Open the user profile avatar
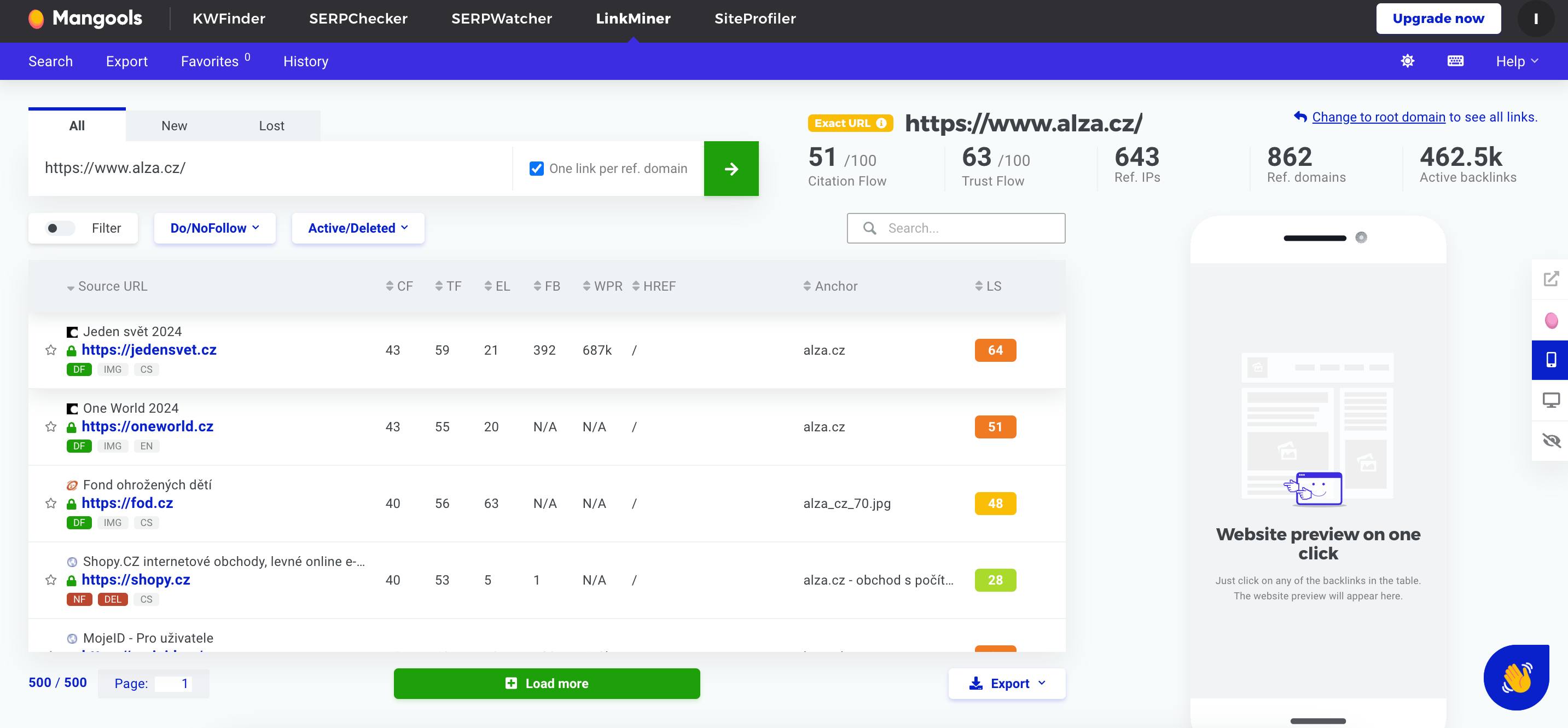This screenshot has width=1568, height=728. point(1536,19)
